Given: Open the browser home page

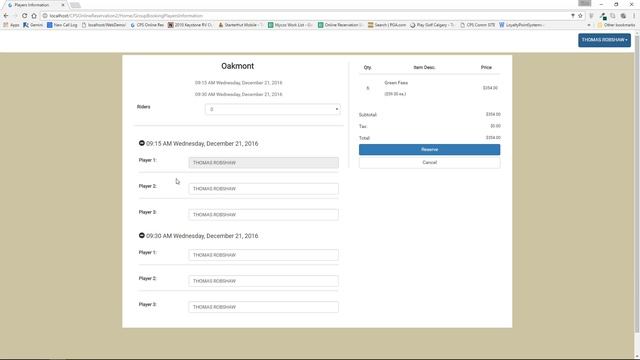Looking at the screenshot, I should [34, 16].
